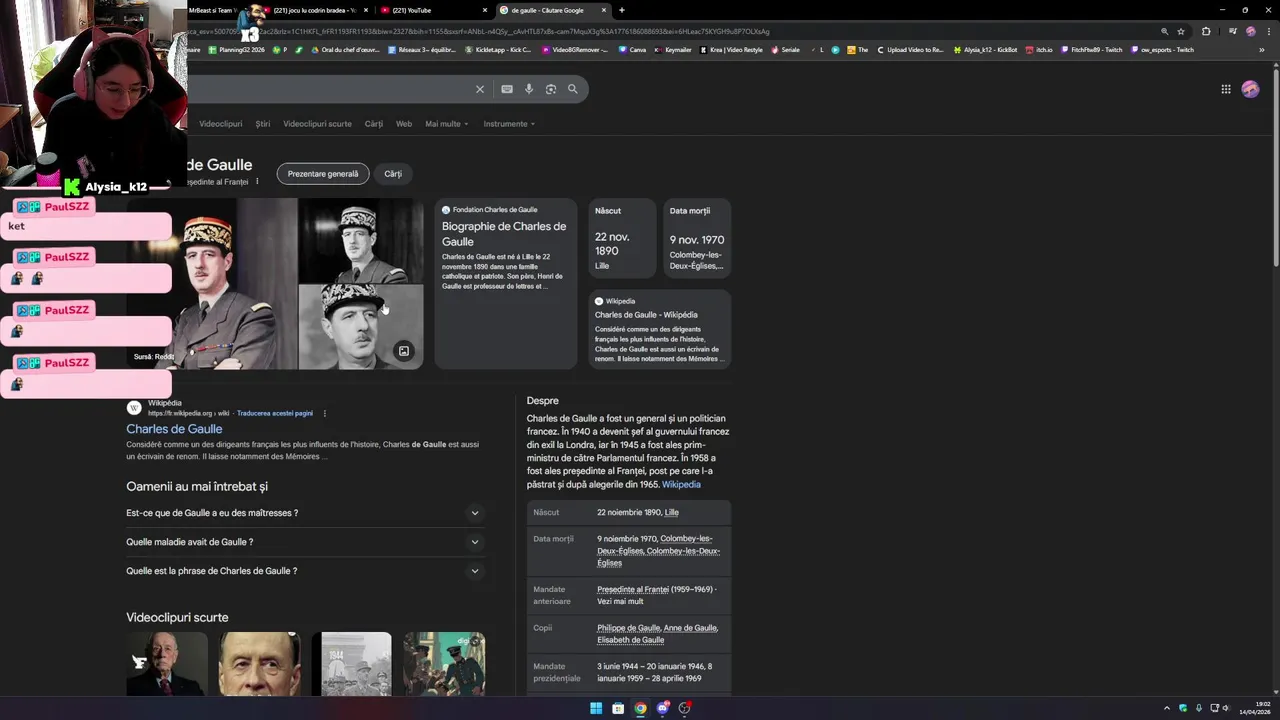
Task: Open the Google apps grid
Action: pyautogui.click(x=1226, y=89)
